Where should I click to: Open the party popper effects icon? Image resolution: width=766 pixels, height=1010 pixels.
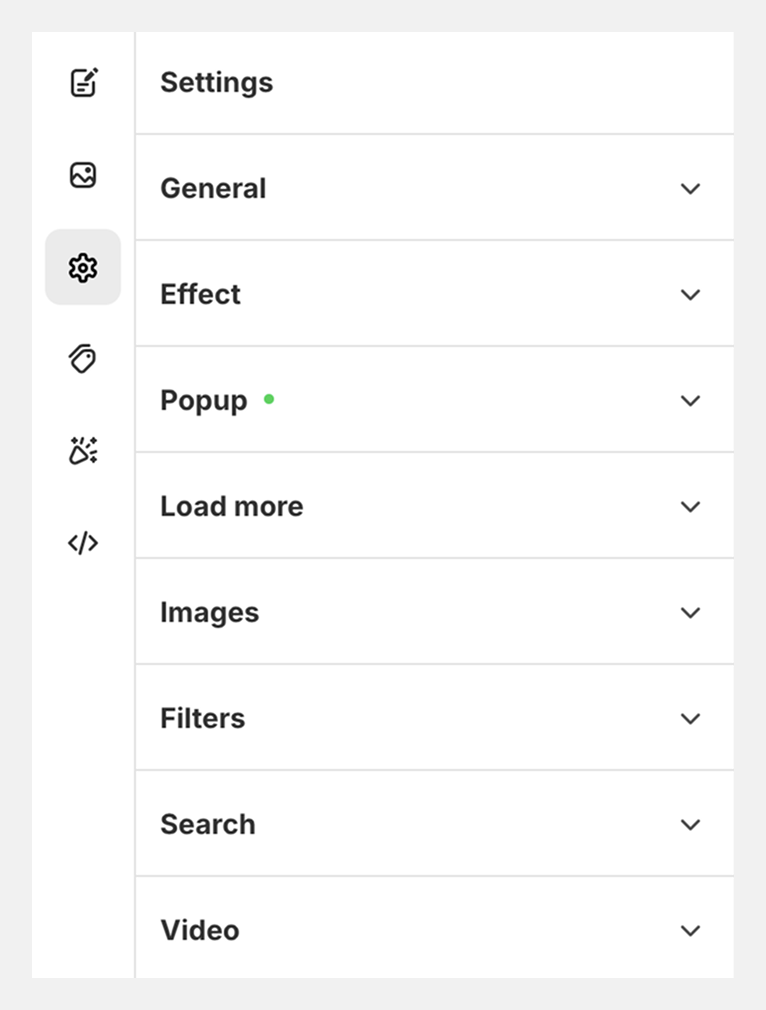[83, 451]
